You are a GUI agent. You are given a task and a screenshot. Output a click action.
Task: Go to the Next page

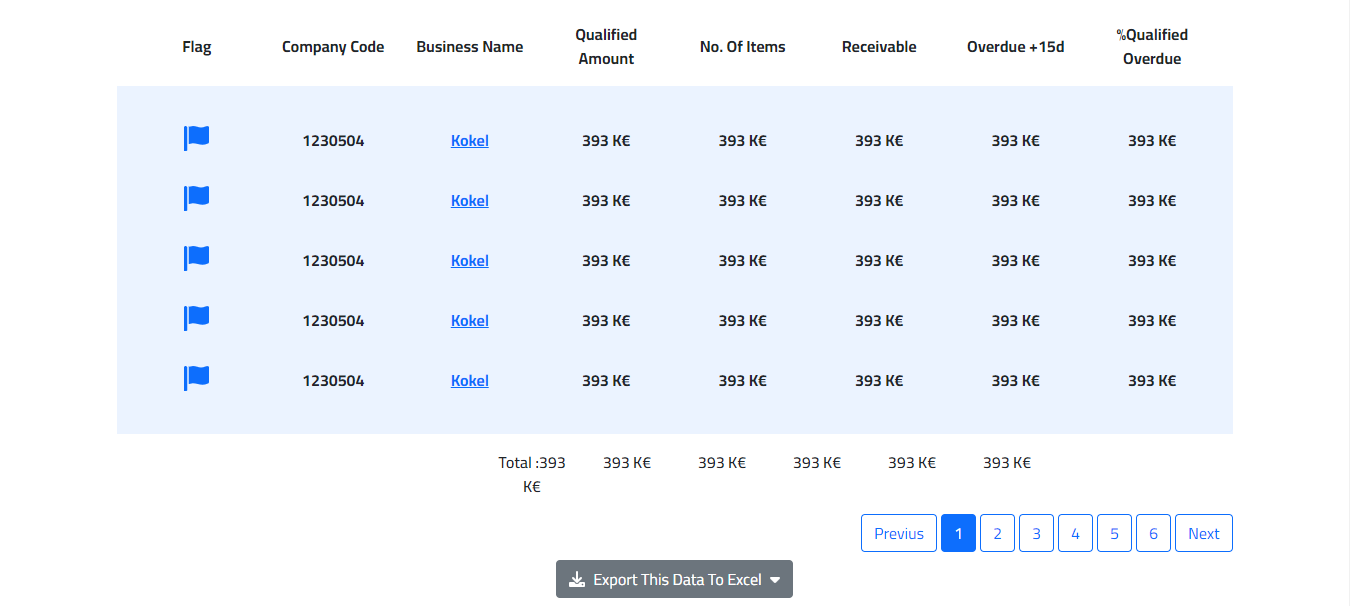click(1203, 533)
